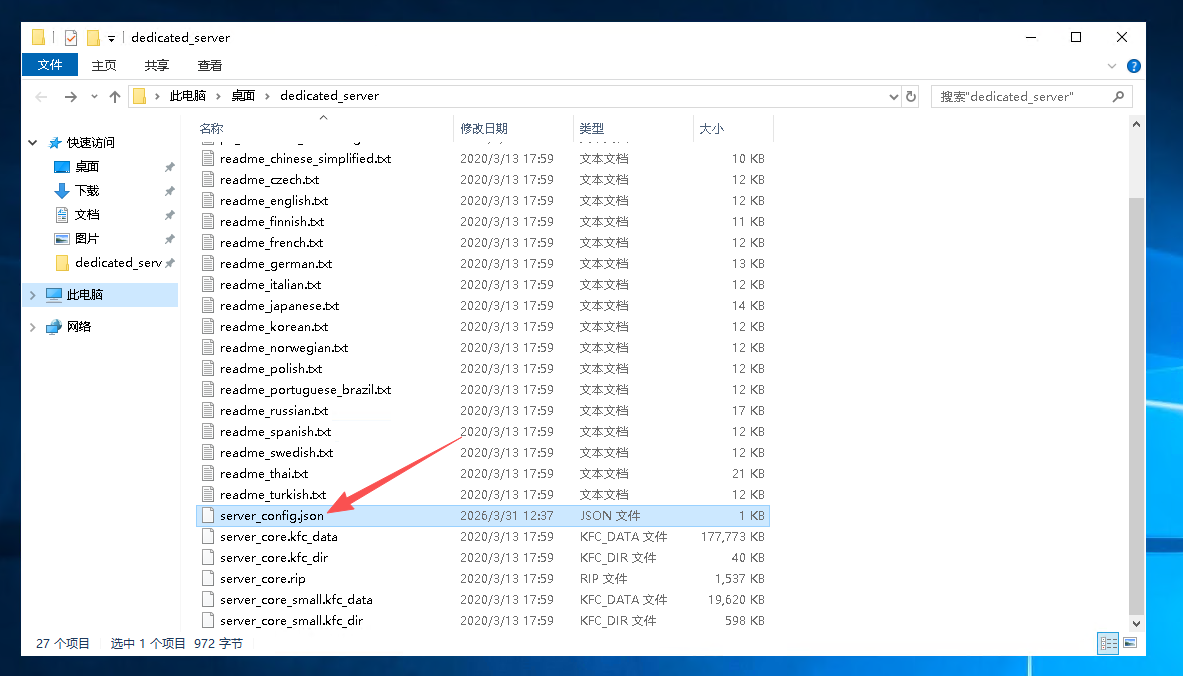Click the Refresh button in address bar
The width and height of the screenshot is (1183, 676).
(x=910, y=97)
